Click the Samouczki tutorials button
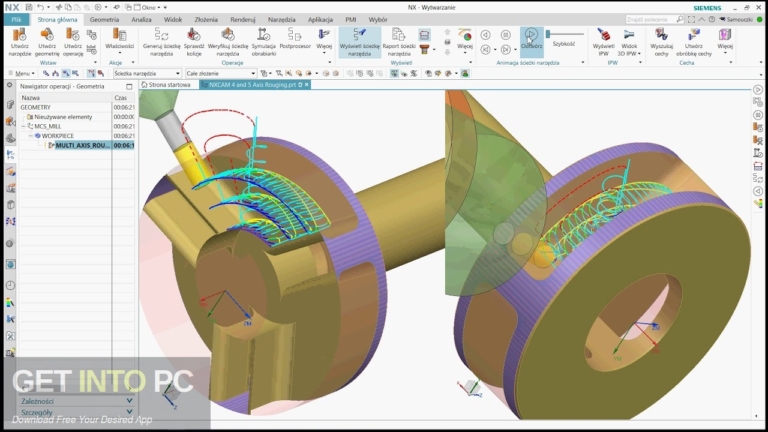Screen dimensions: 768x432 [x=736, y=19]
